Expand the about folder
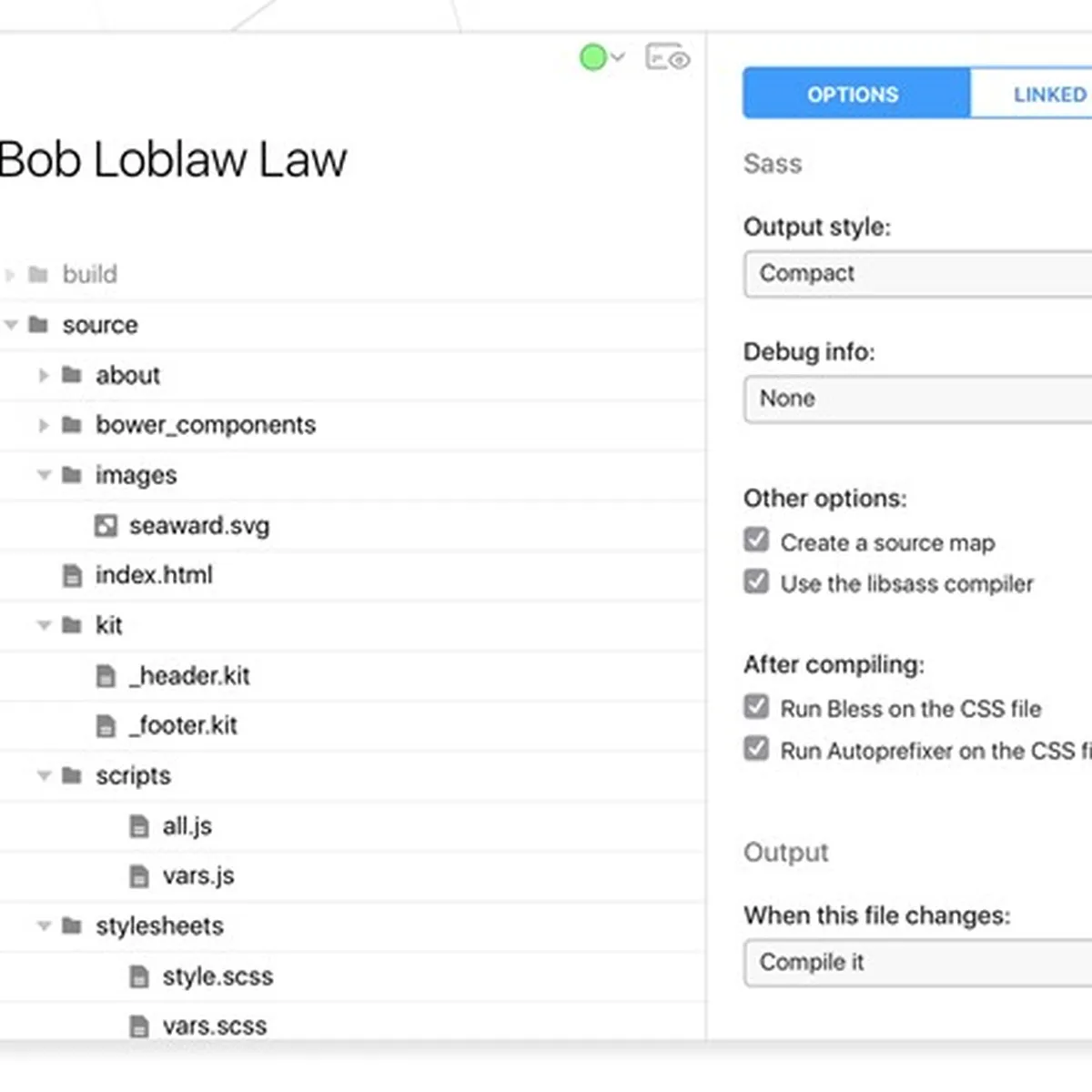 pyautogui.click(x=44, y=375)
